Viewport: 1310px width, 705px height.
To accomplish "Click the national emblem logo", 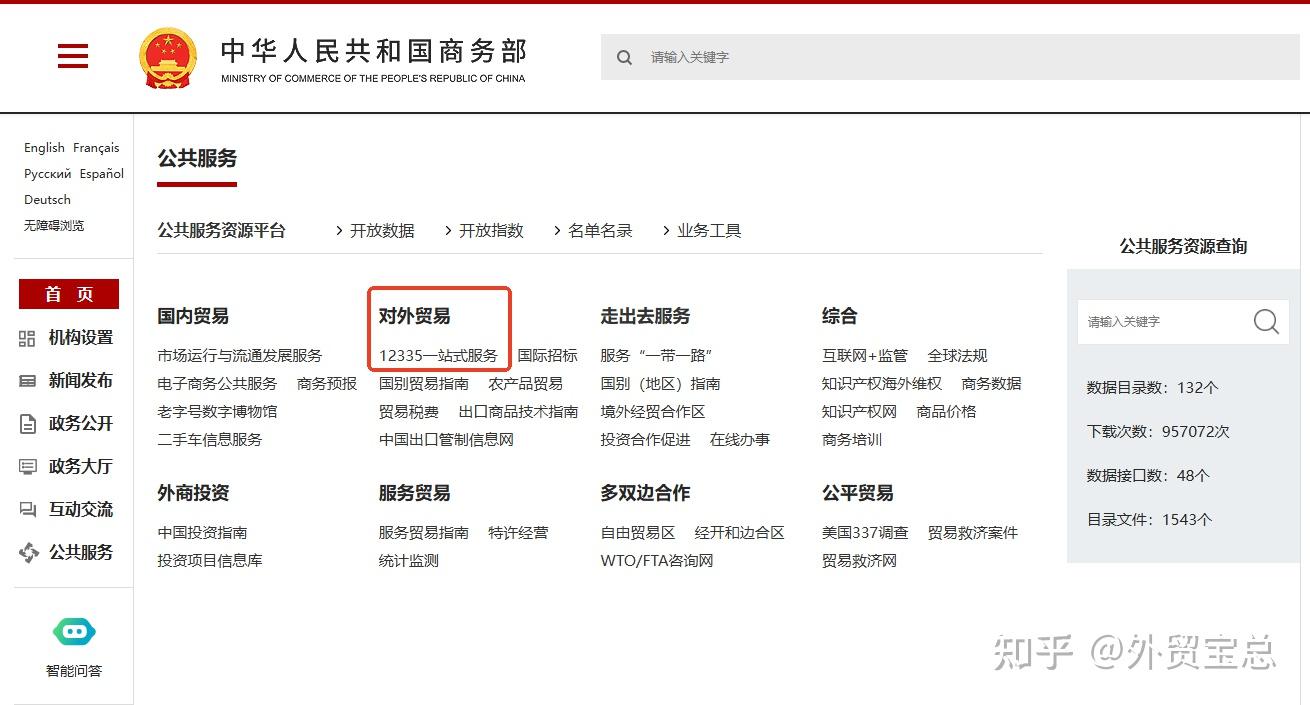I will pos(169,57).
